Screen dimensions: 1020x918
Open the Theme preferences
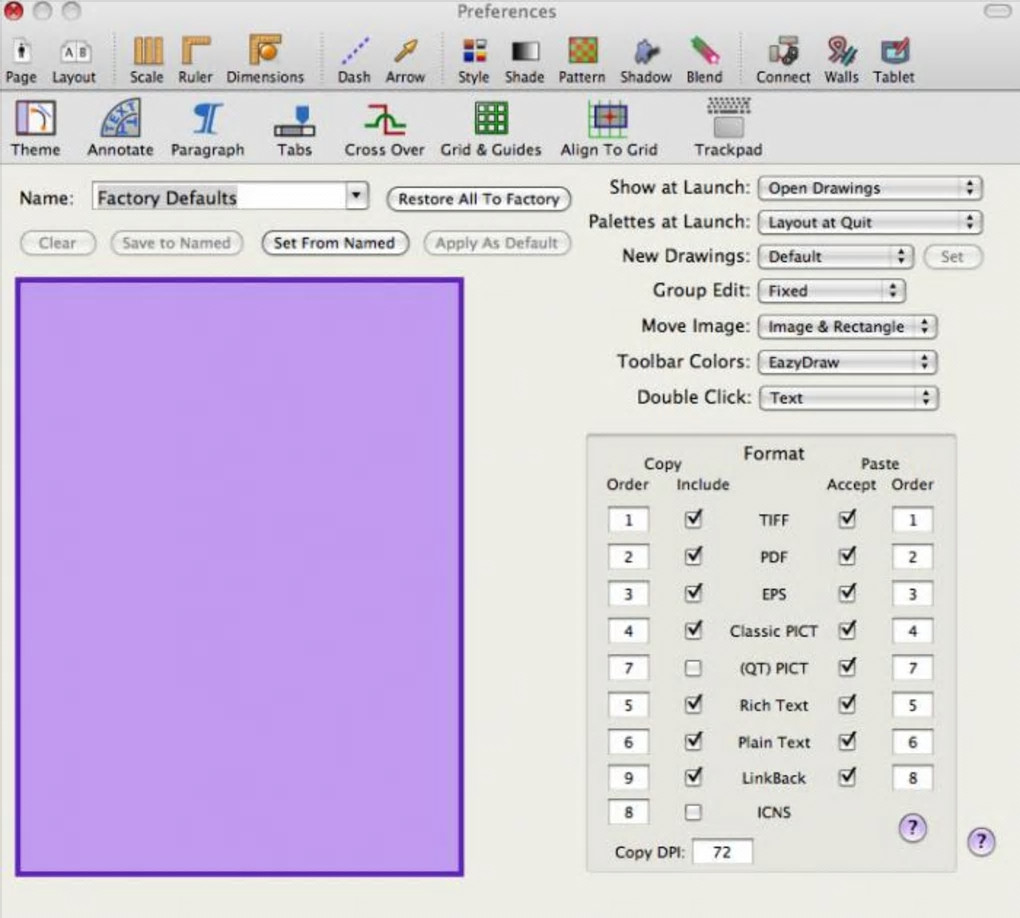[35, 129]
